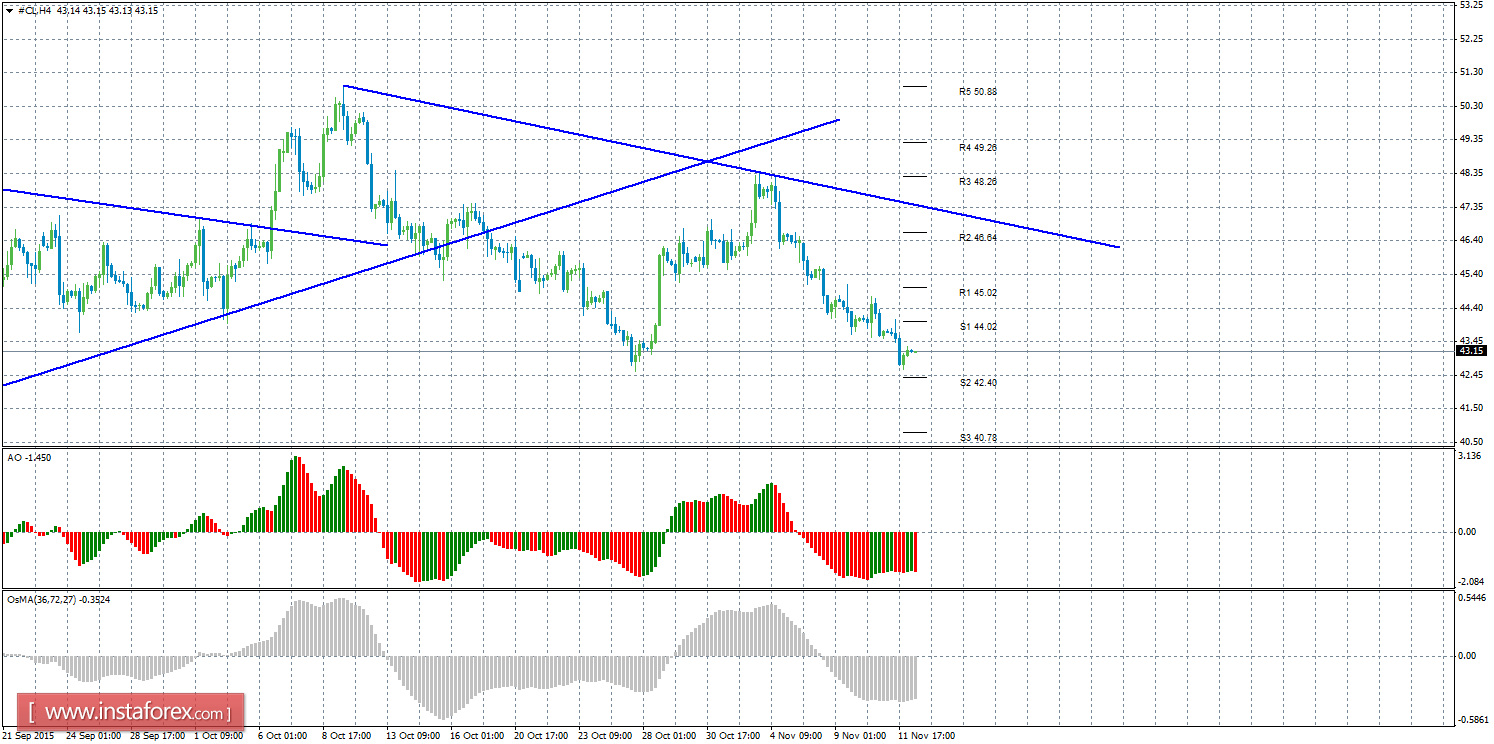Click the 41.50 price axis value
Screen dimensions: 1494x744
coord(1470,408)
